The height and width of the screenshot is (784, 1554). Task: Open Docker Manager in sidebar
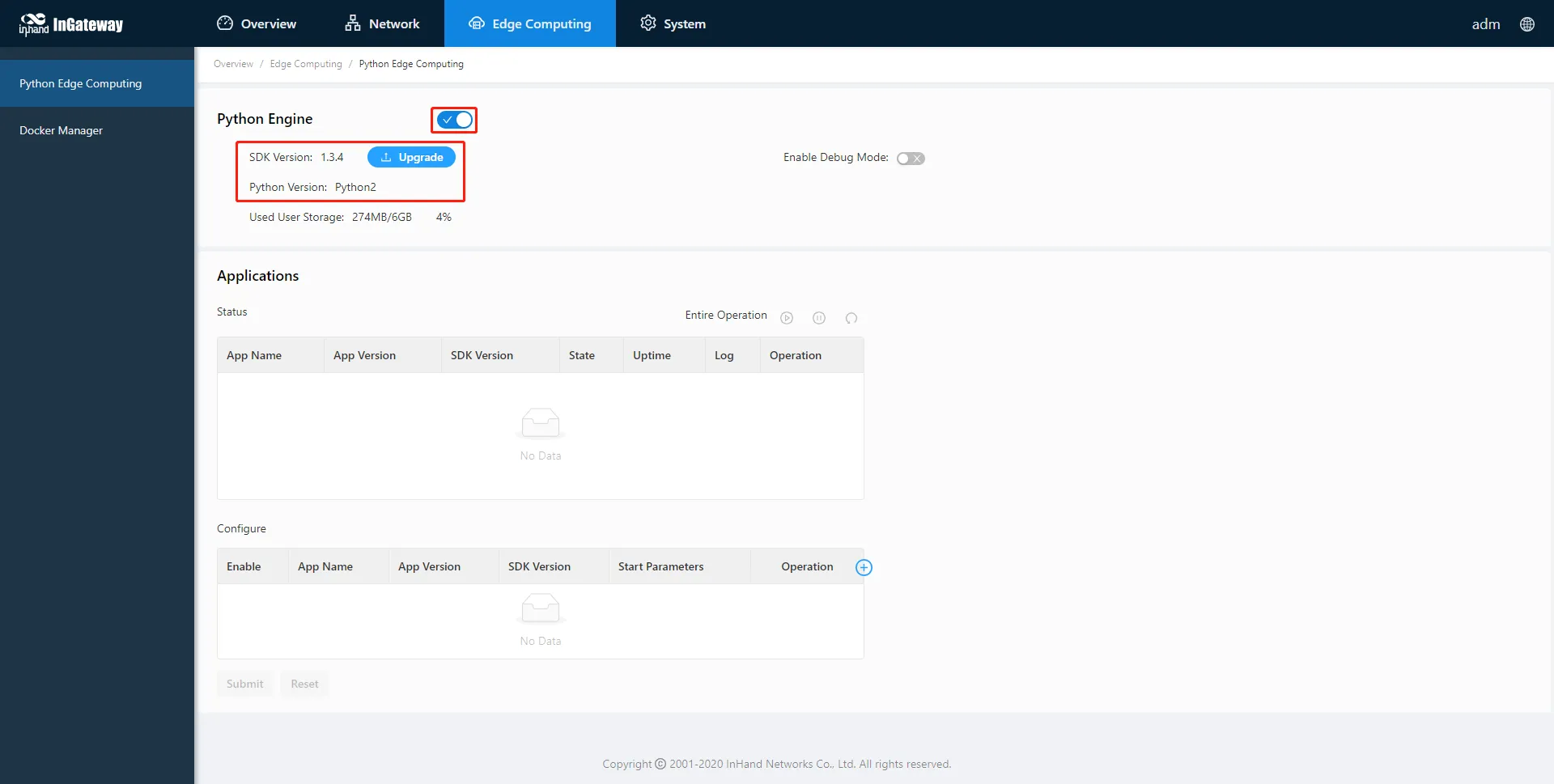[97, 130]
